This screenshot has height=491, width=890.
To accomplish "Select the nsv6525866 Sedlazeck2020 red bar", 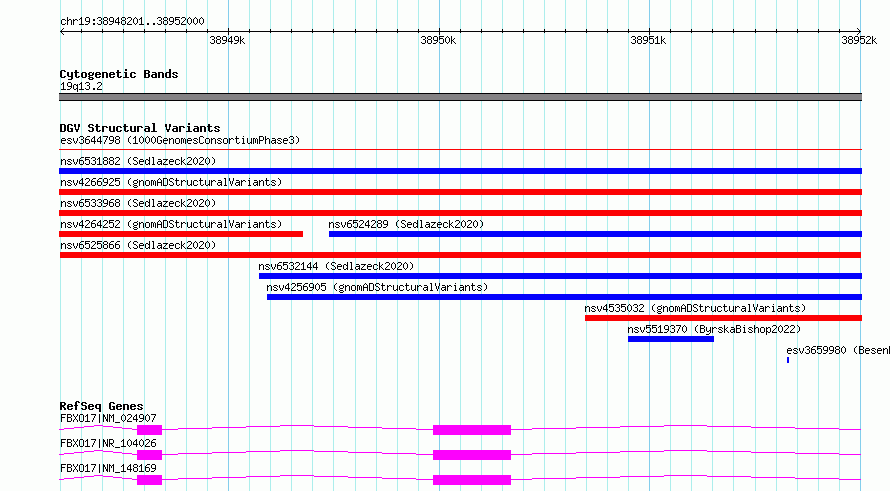I will 460,255.
